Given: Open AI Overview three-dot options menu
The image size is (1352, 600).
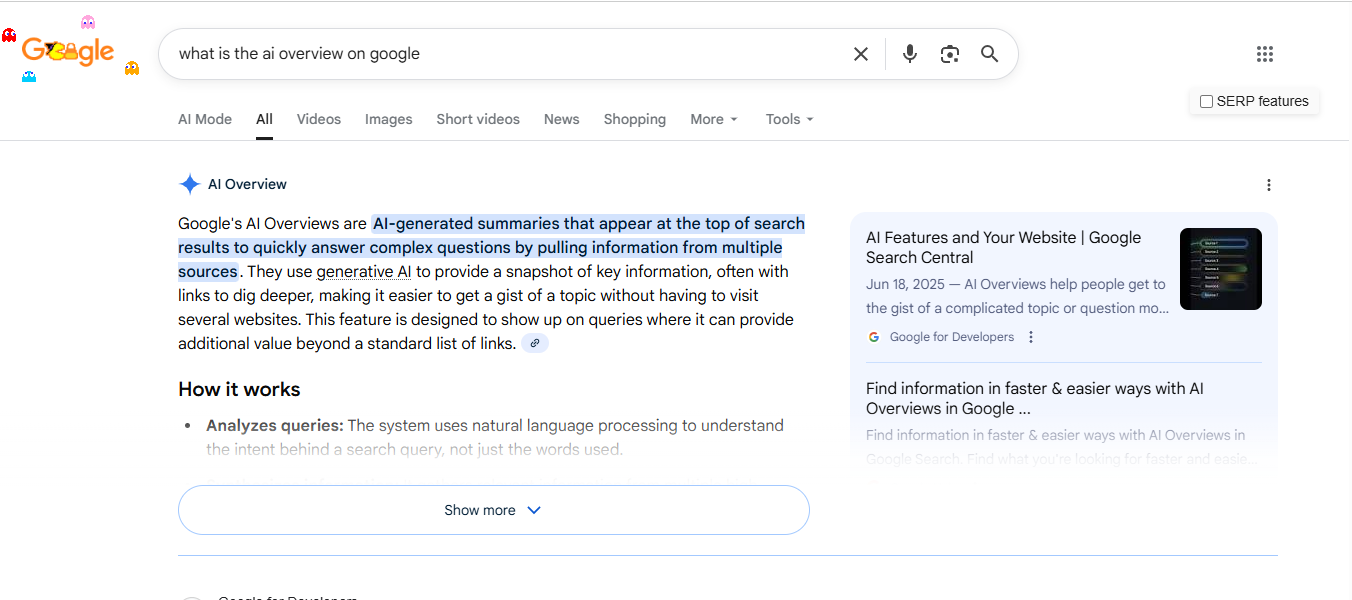Looking at the screenshot, I should pyautogui.click(x=1268, y=185).
